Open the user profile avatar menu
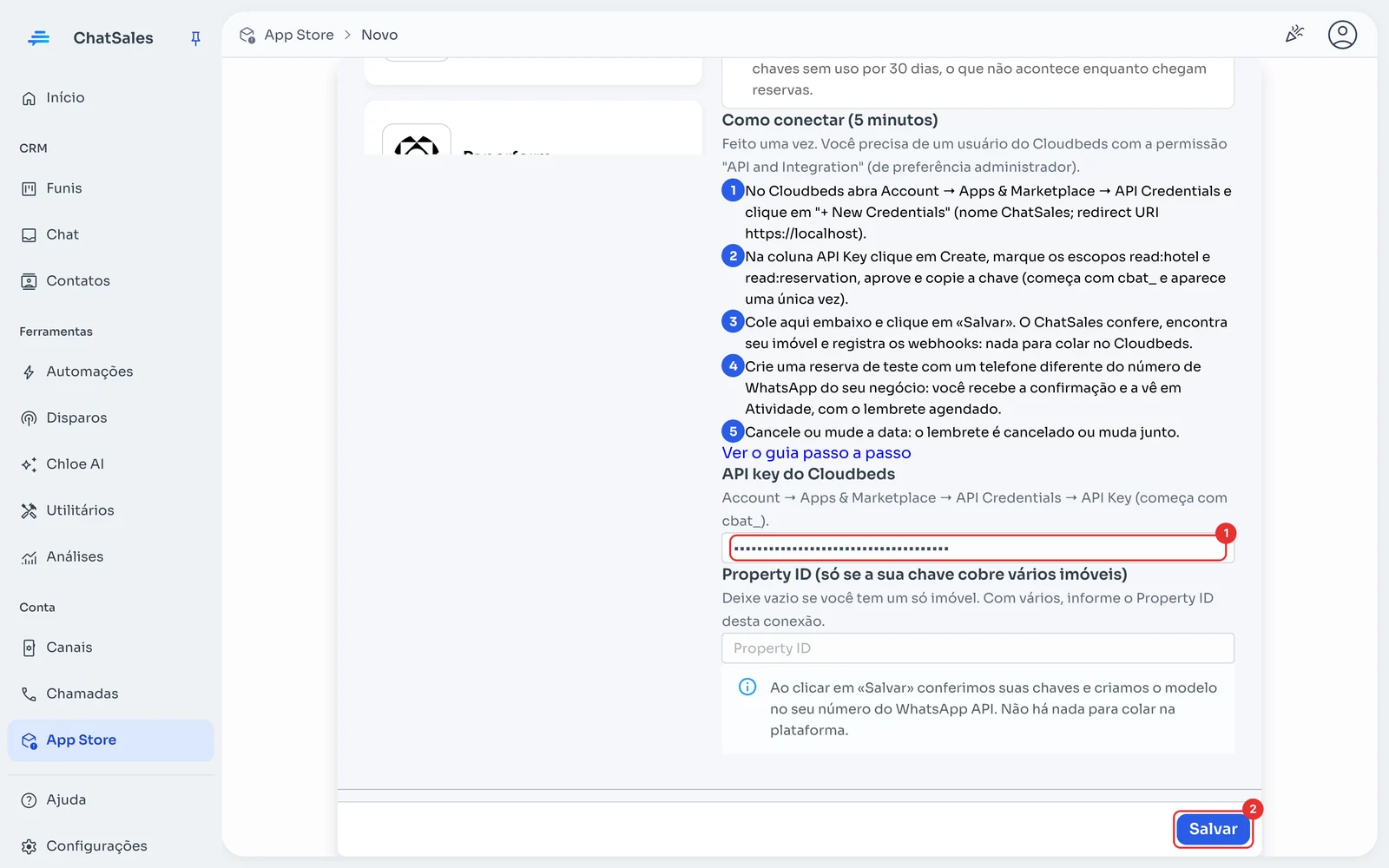This screenshot has width=1389, height=868. (x=1342, y=35)
